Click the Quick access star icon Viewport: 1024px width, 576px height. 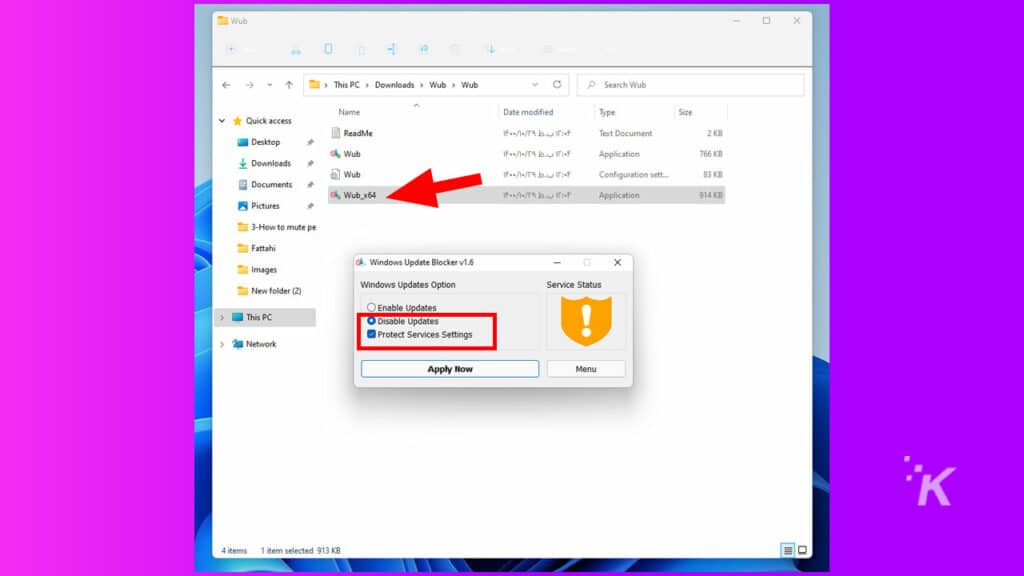pyautogui.click(x=238, y=121)
